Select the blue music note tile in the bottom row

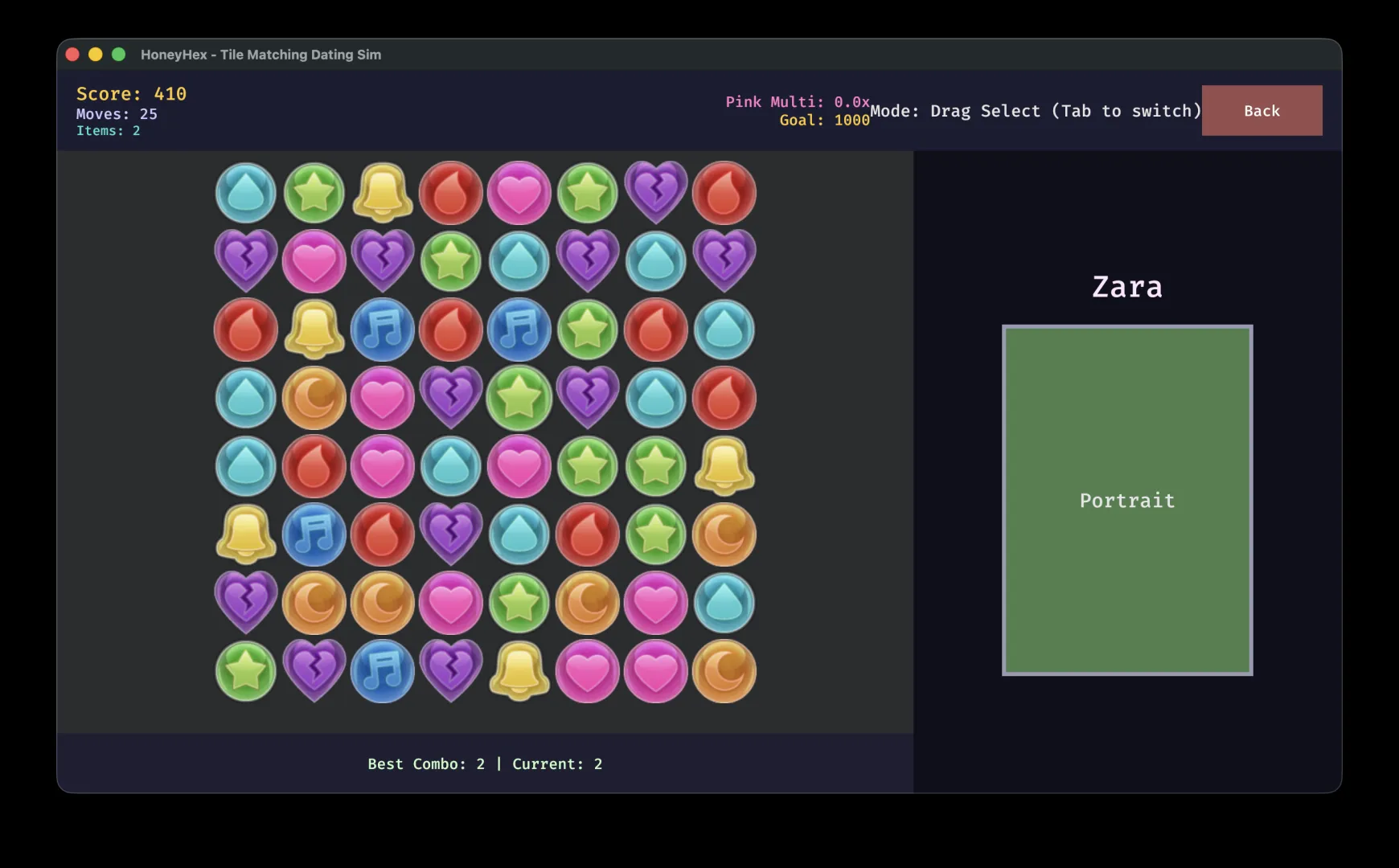click(x=383, y=672)
